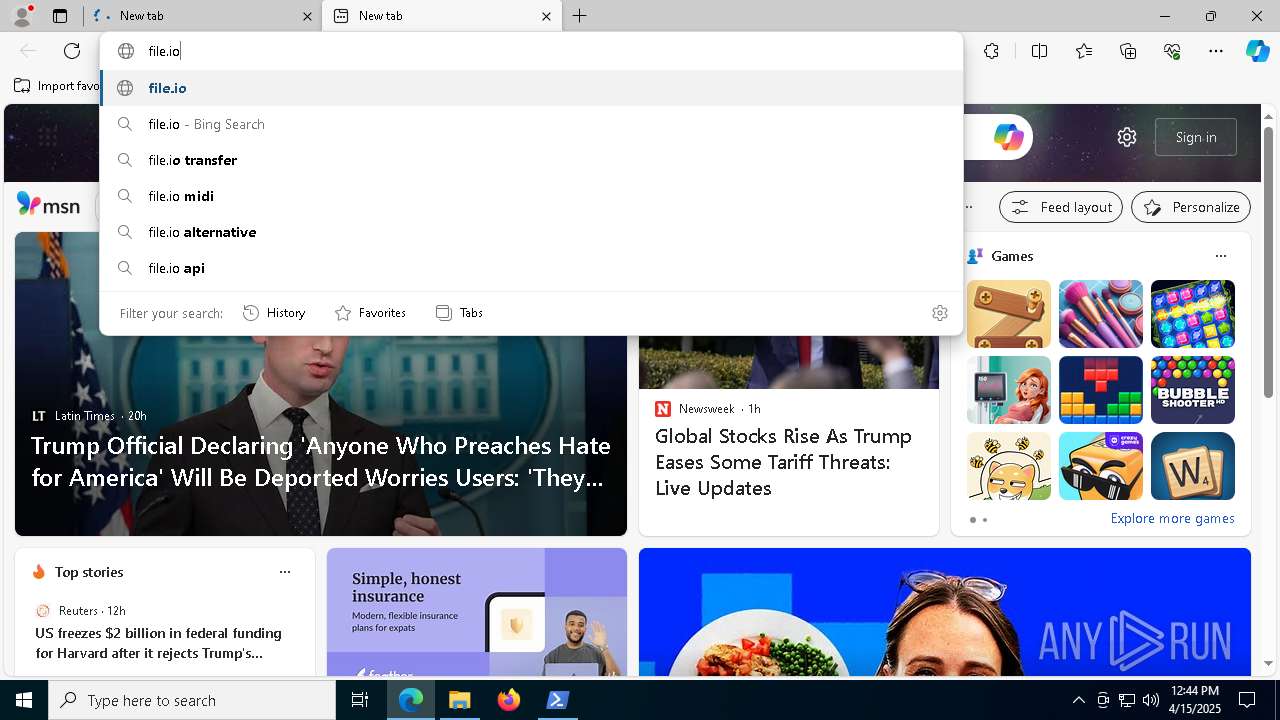Show hidden tray icons chevron
The height and width of the screenshot is (720, 1280).
pyautogui.click(x=1078, y=700)
